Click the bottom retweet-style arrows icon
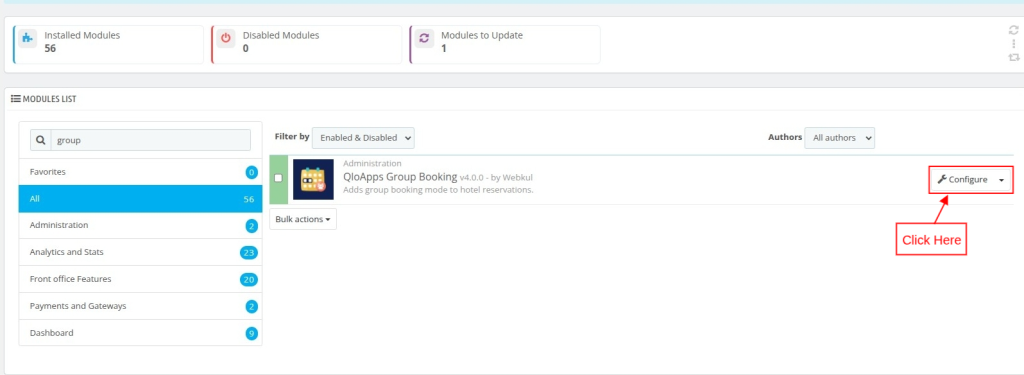The width and height of the screenshot is (1024, 375). click(x=1014, y=57)
